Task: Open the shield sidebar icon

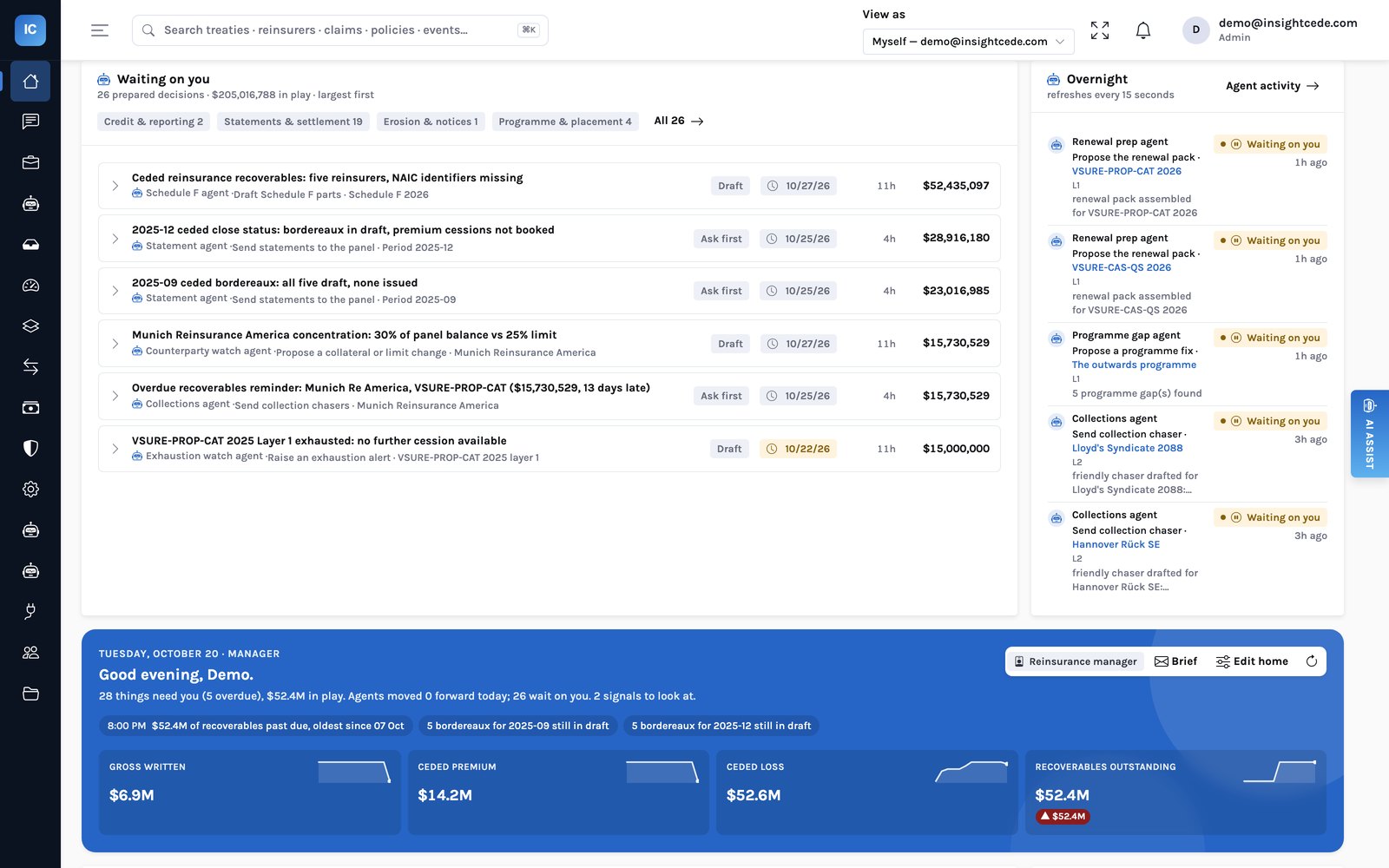Action: tap(30, 448)
